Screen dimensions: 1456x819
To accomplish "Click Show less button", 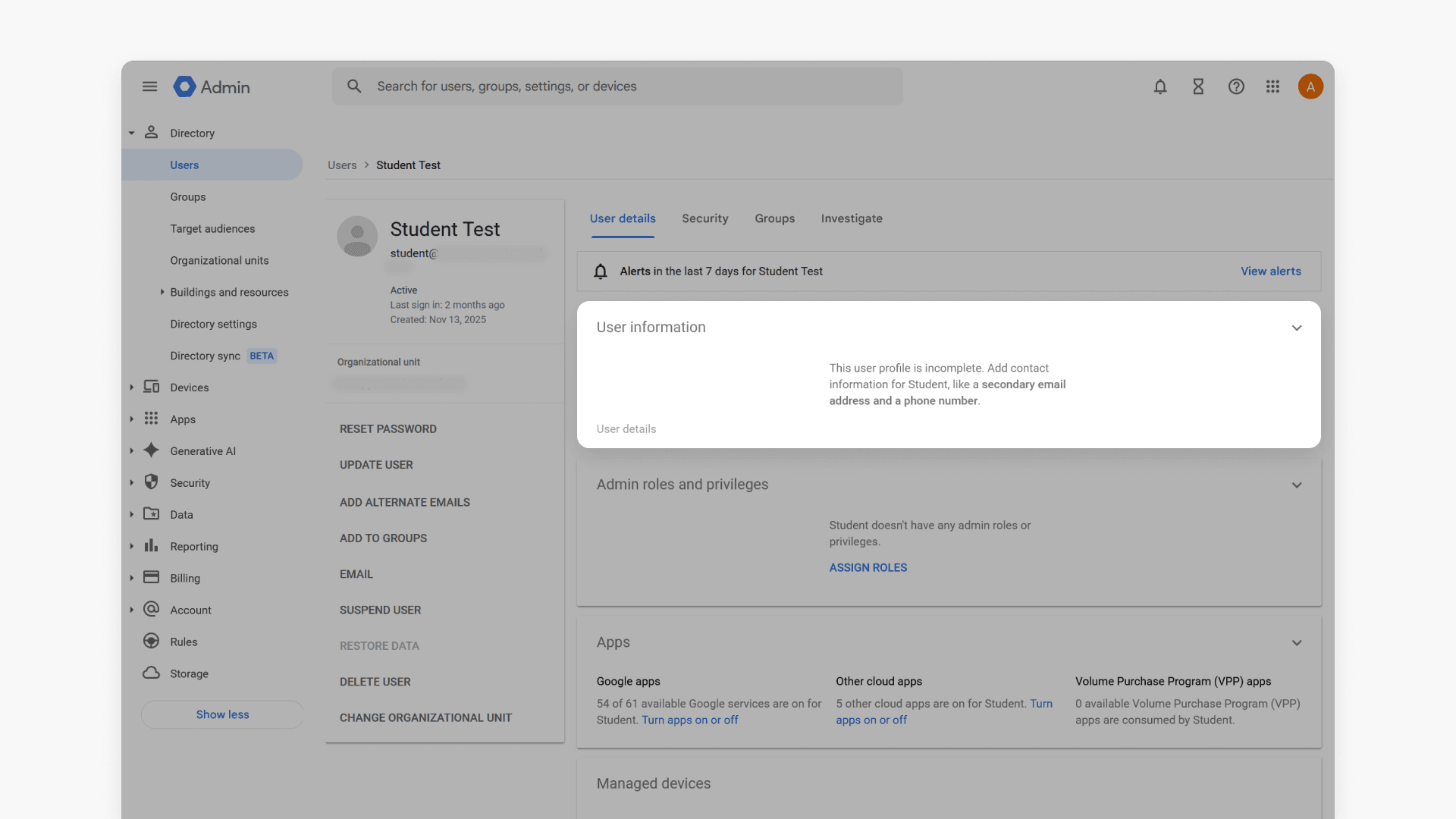I will 222,714.
